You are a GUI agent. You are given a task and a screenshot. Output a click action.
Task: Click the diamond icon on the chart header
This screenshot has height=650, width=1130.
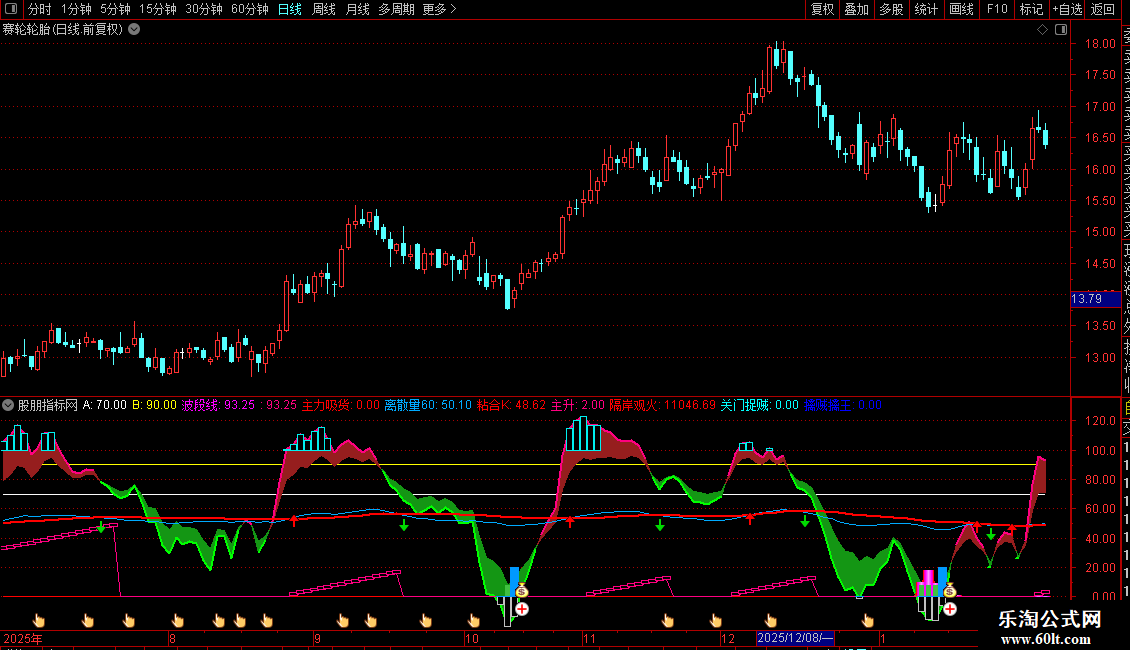pyautogui.click(x=1042, y=30)
